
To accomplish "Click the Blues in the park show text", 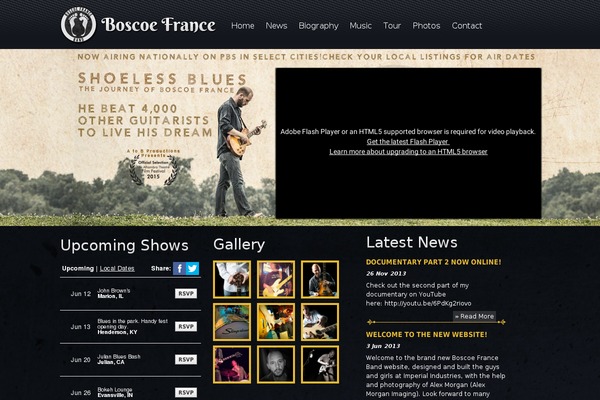I will [x=132, y=324].
